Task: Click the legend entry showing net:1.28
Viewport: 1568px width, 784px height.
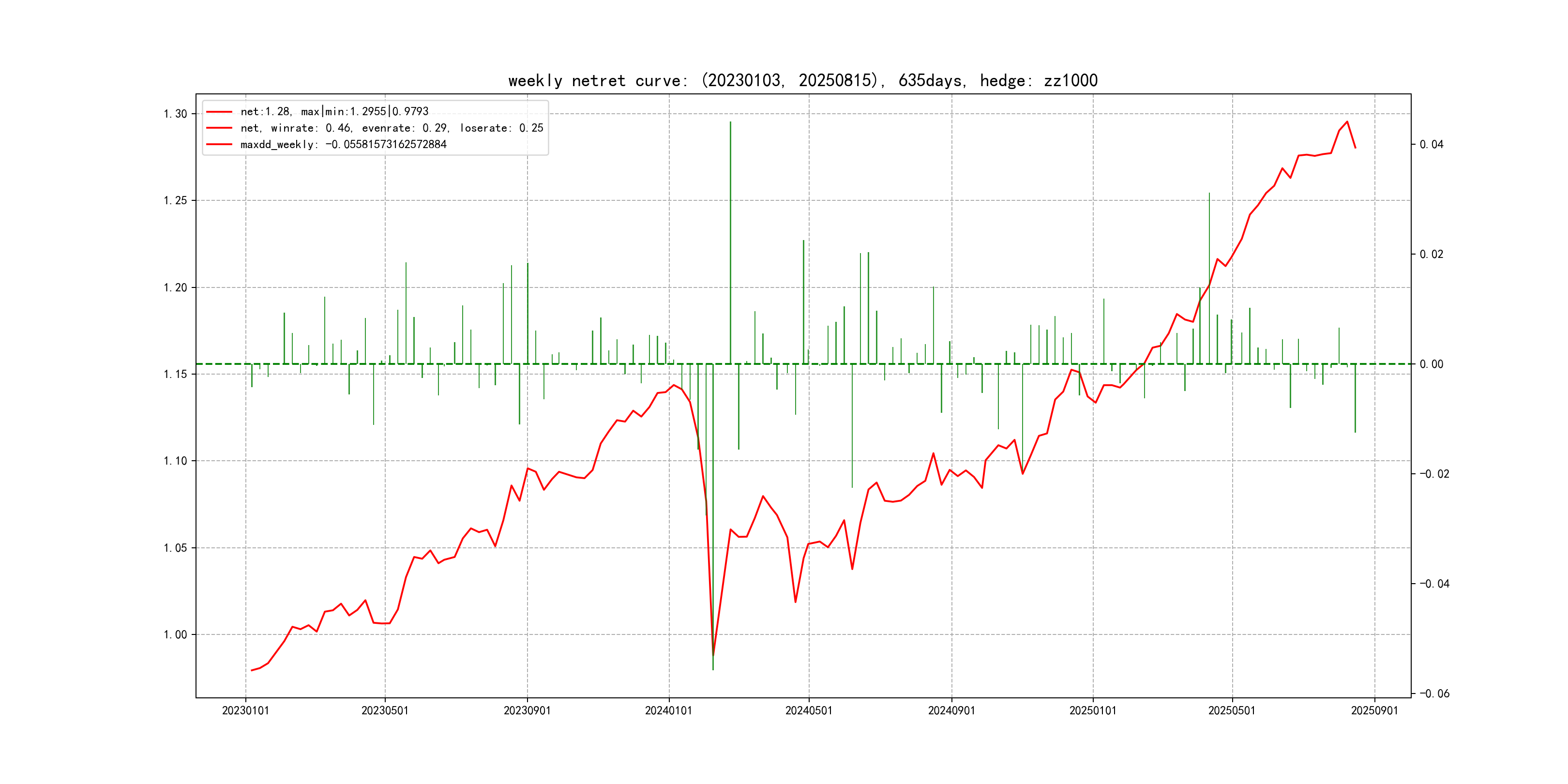Action: (334, 111)
